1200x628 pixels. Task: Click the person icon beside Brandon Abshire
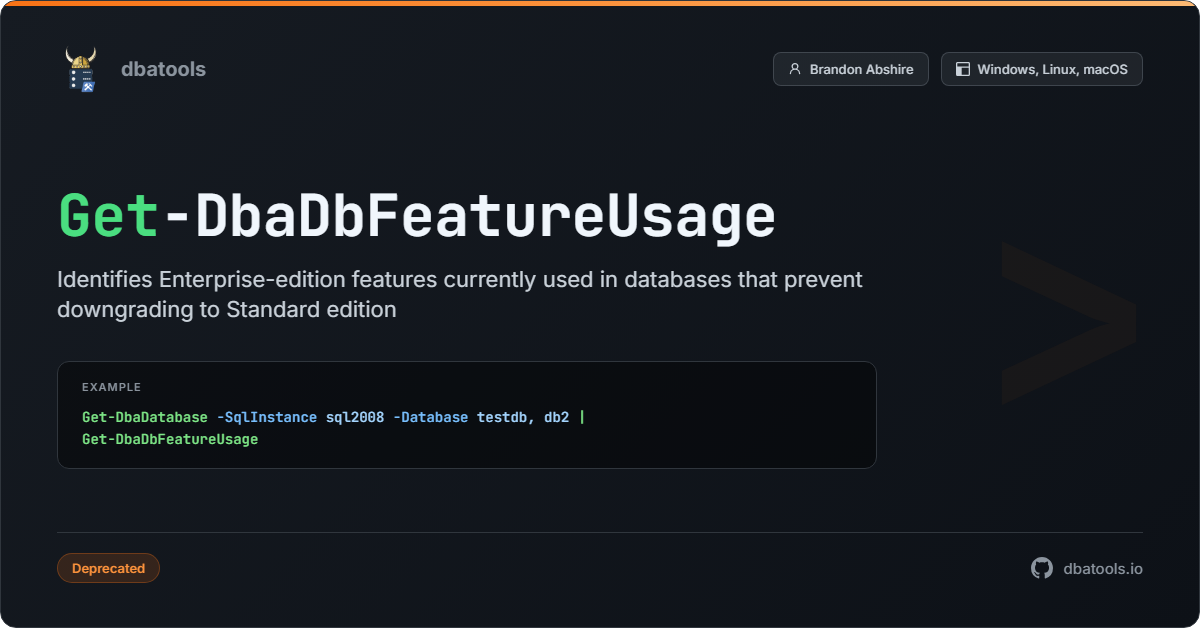pos(795,69)
